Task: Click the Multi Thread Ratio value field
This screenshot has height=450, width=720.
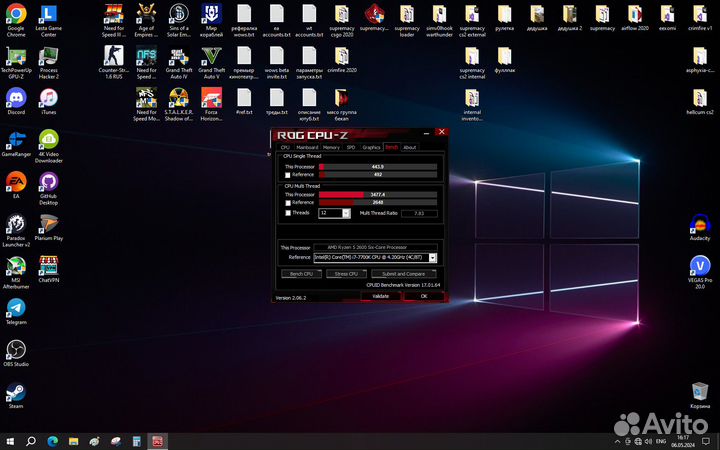Action: coord(419,214)
